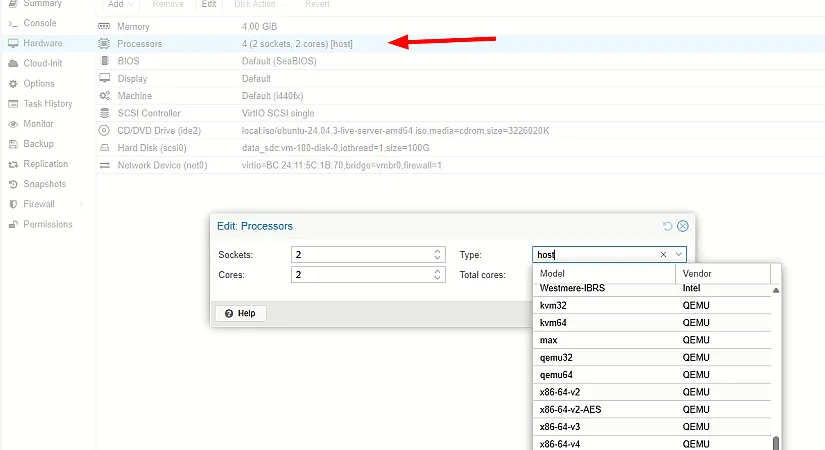825x450 pixels.
Task: Click the SCSI Controller database icon
Action: 105,113
